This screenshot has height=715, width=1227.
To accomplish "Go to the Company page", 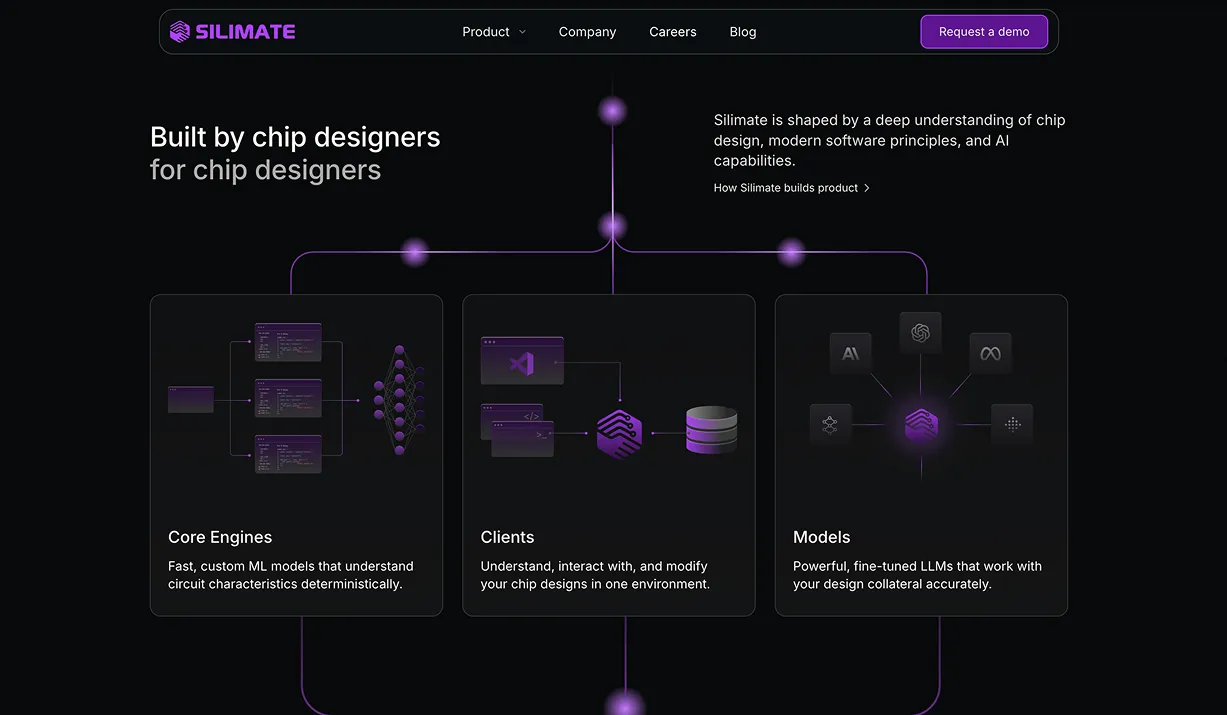I will [587, 32].
